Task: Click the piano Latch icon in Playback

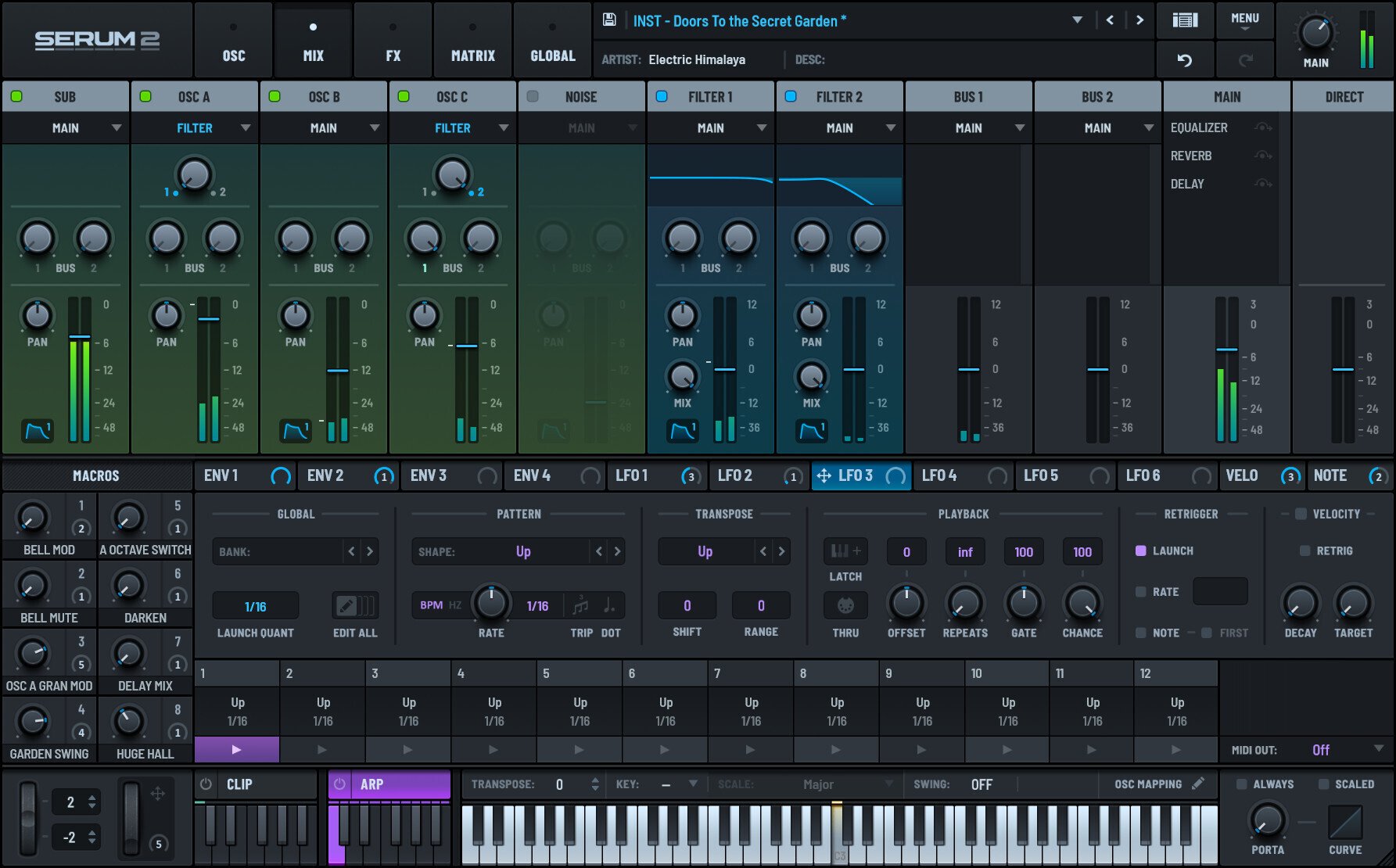Action: (x=845, y=551)
